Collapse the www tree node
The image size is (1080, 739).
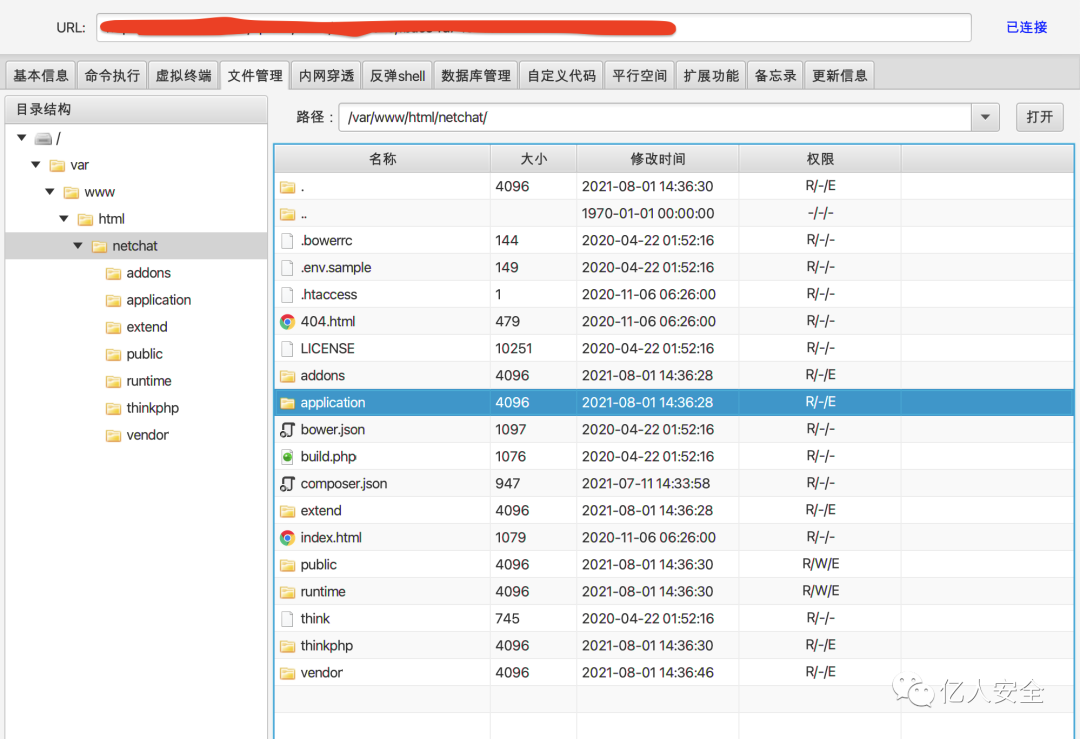[50, 191]
